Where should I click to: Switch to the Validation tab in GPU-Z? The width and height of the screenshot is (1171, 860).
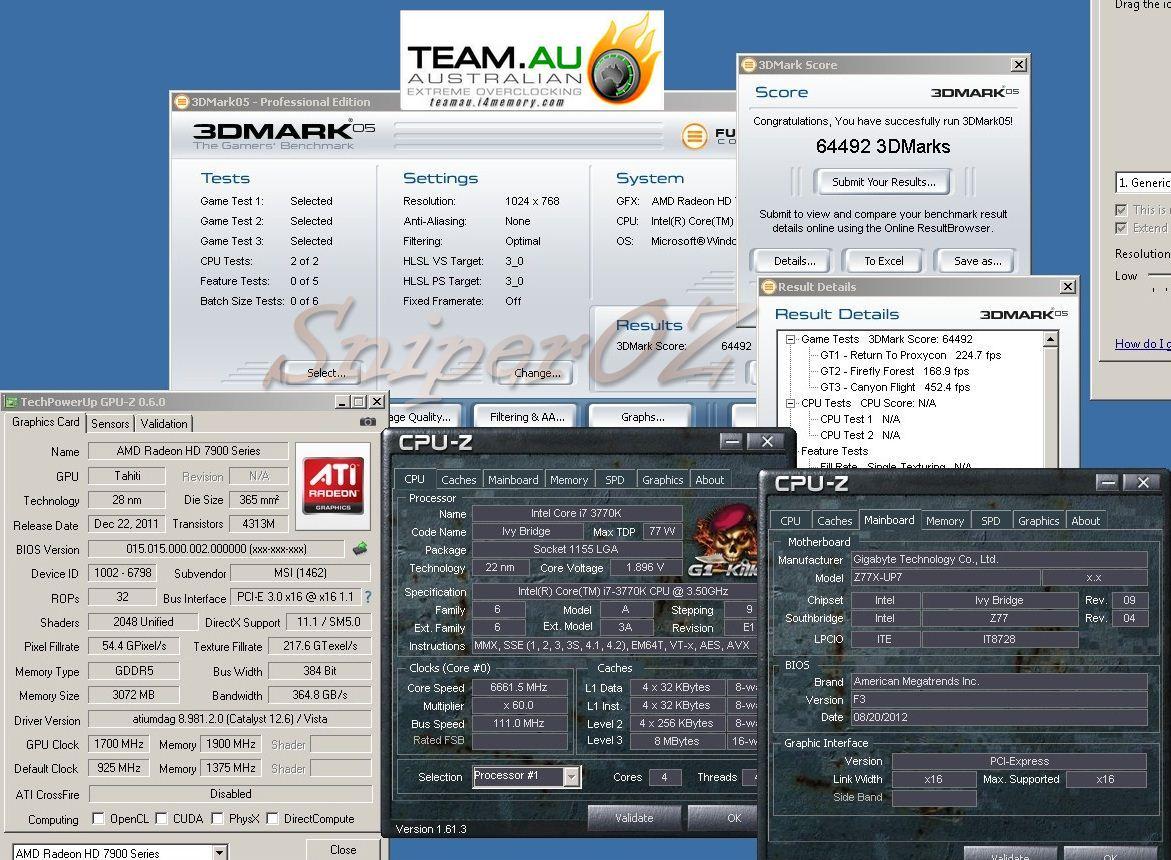[x=164, y=423]
